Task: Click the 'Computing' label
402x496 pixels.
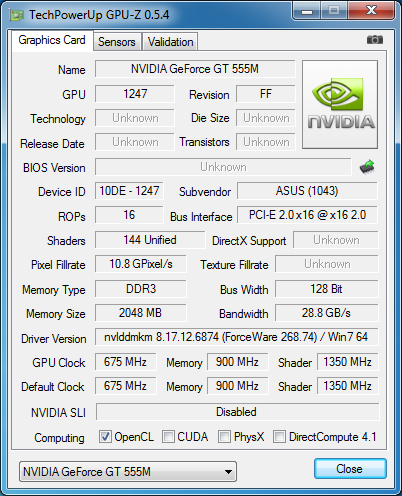Action: pyautogui.click(x=59, y=438)
